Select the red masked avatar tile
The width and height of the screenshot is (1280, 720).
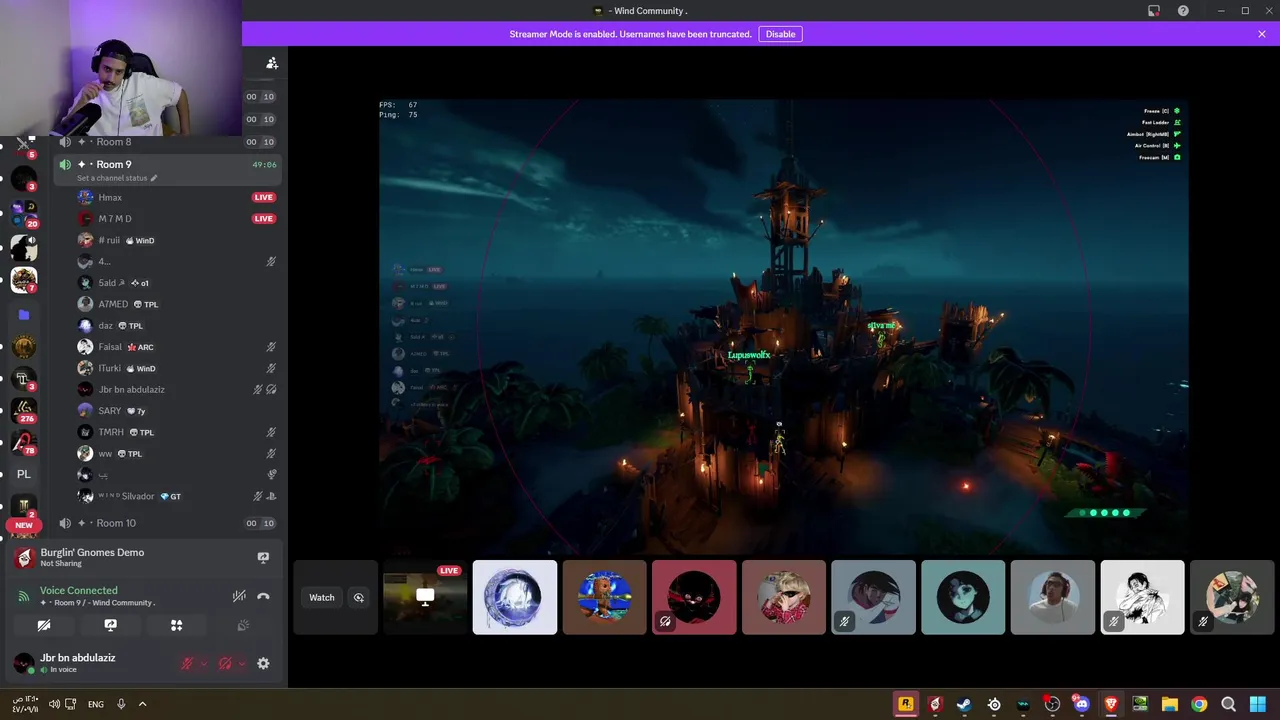click(694, 597)
